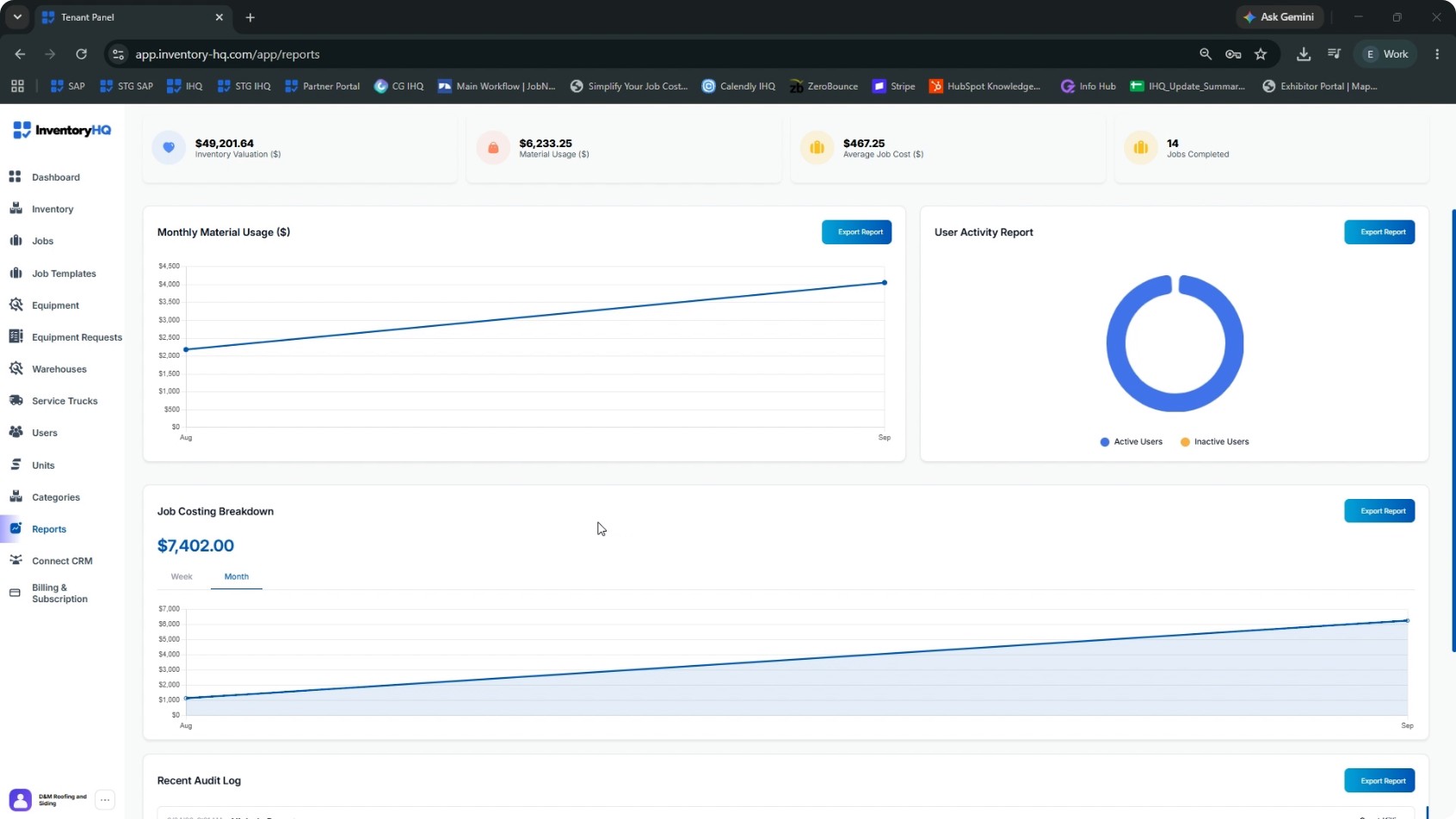
Task: Click the Equipment Requests icon
Action: coord(15,337)
